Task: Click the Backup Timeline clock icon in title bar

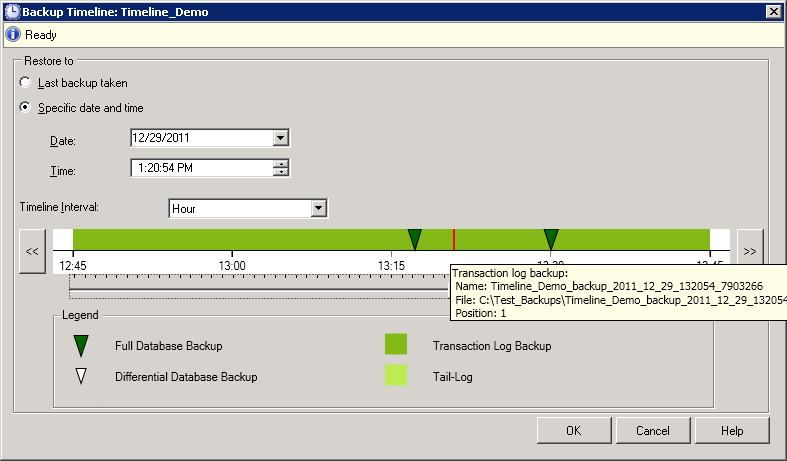Action: click(11, 11)
